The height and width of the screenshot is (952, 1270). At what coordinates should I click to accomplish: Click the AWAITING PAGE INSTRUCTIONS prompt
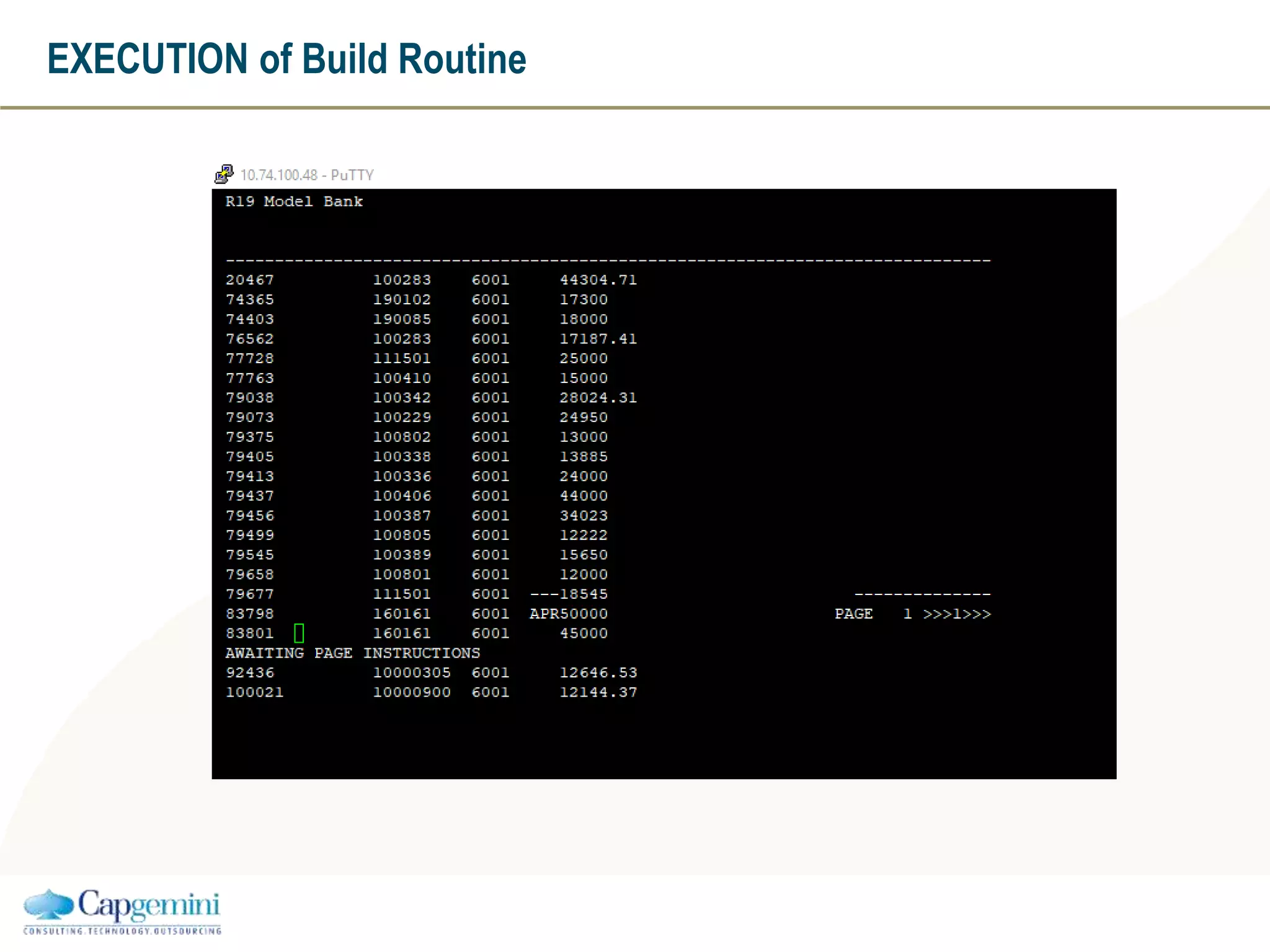(353, 653)
